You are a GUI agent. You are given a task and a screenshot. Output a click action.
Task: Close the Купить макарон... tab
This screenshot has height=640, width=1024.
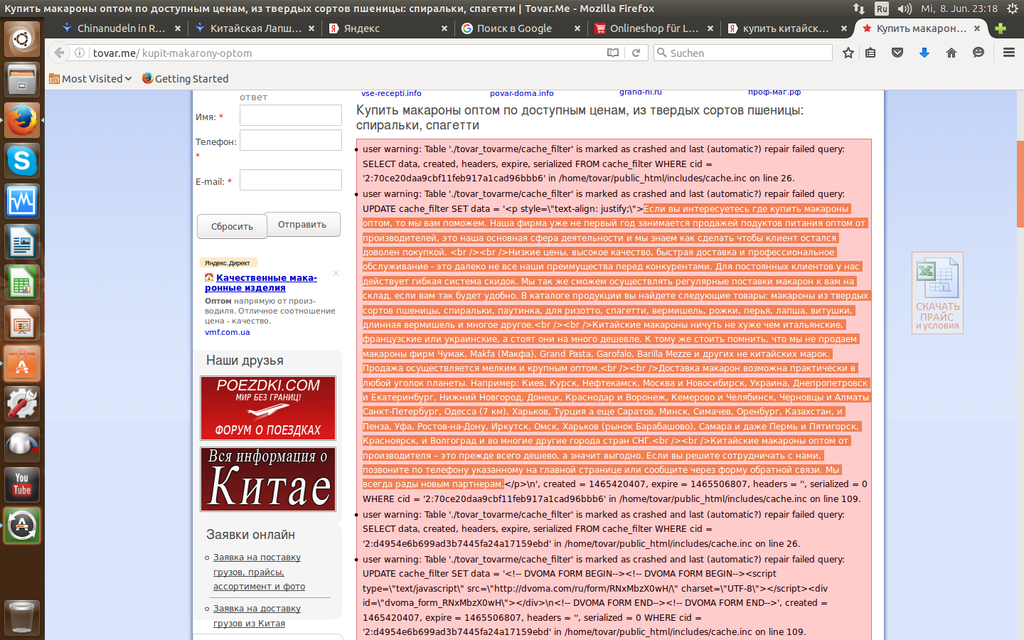tap(977, 28)
